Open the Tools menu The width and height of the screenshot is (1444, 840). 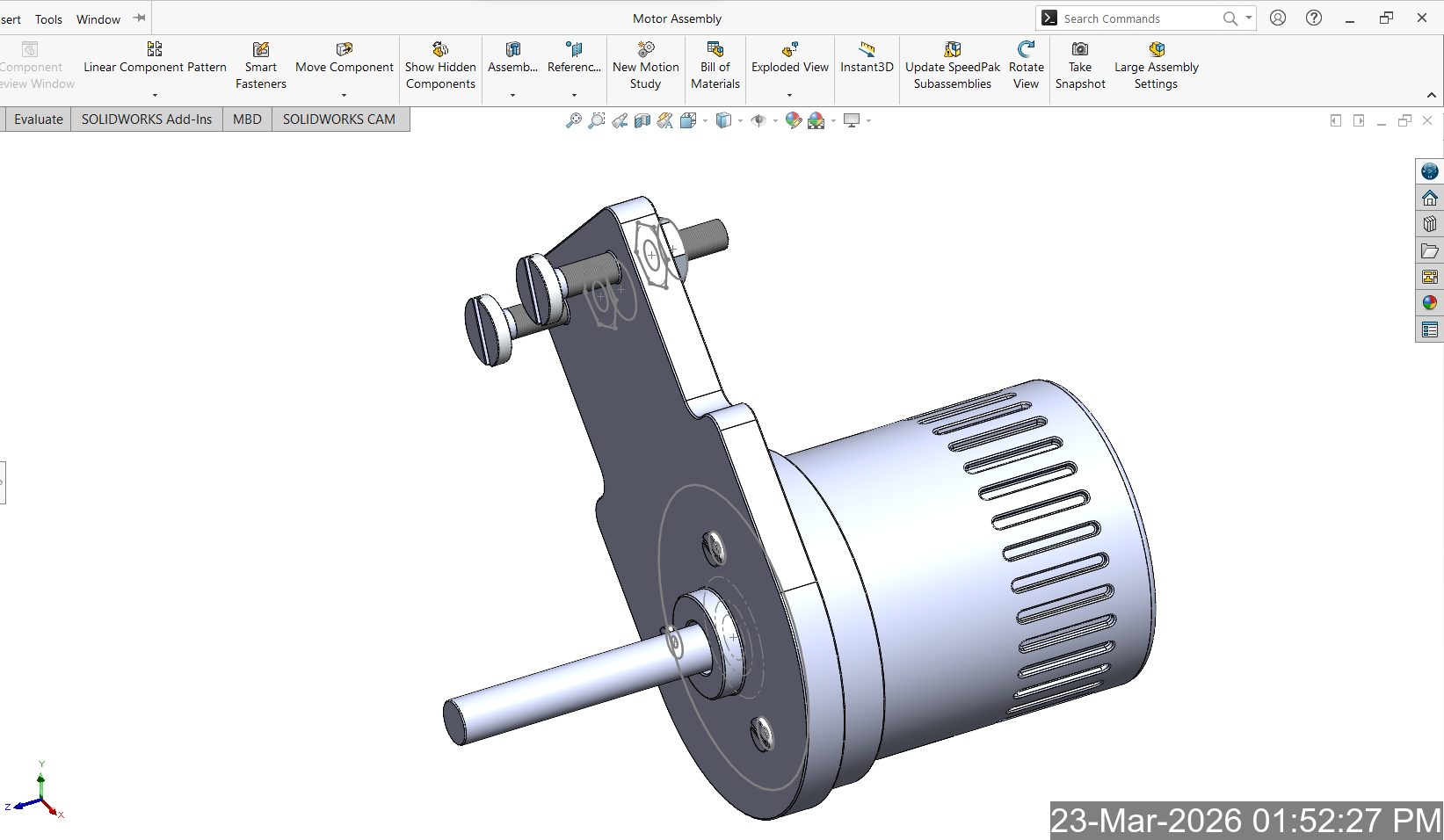[x=48, y=19]
